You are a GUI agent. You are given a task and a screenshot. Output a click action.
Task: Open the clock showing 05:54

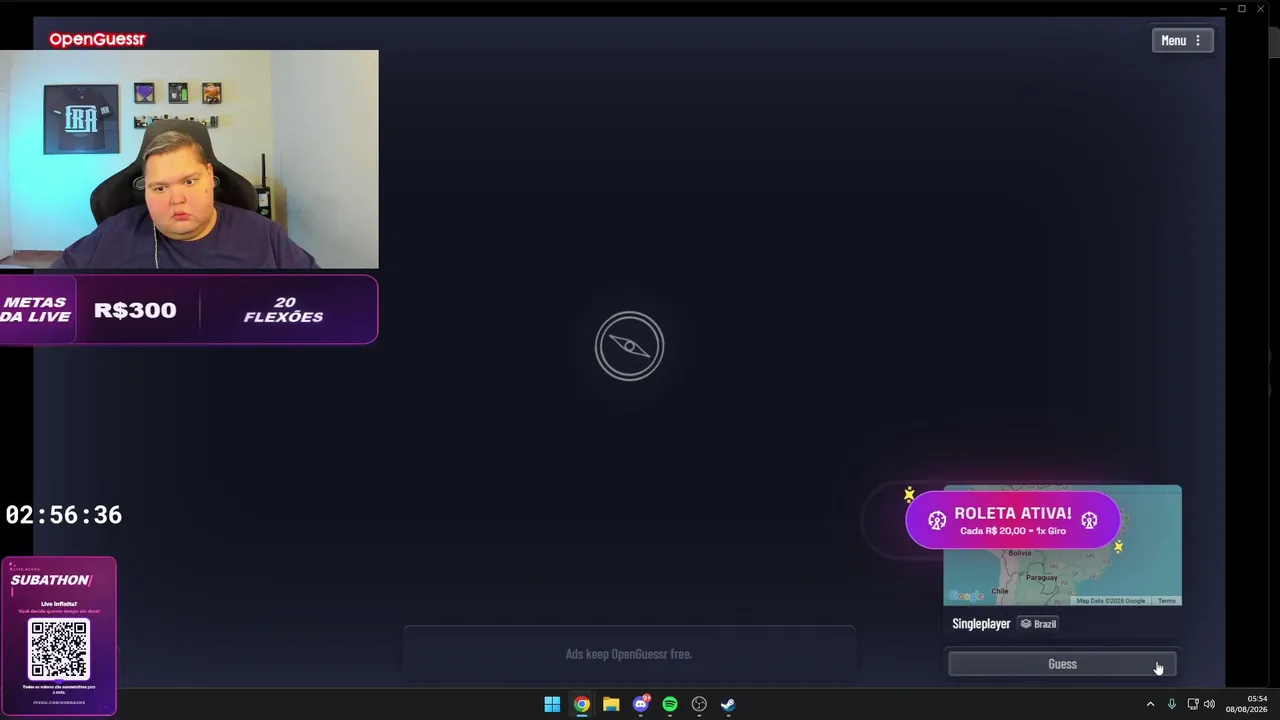click(1246, 704)
